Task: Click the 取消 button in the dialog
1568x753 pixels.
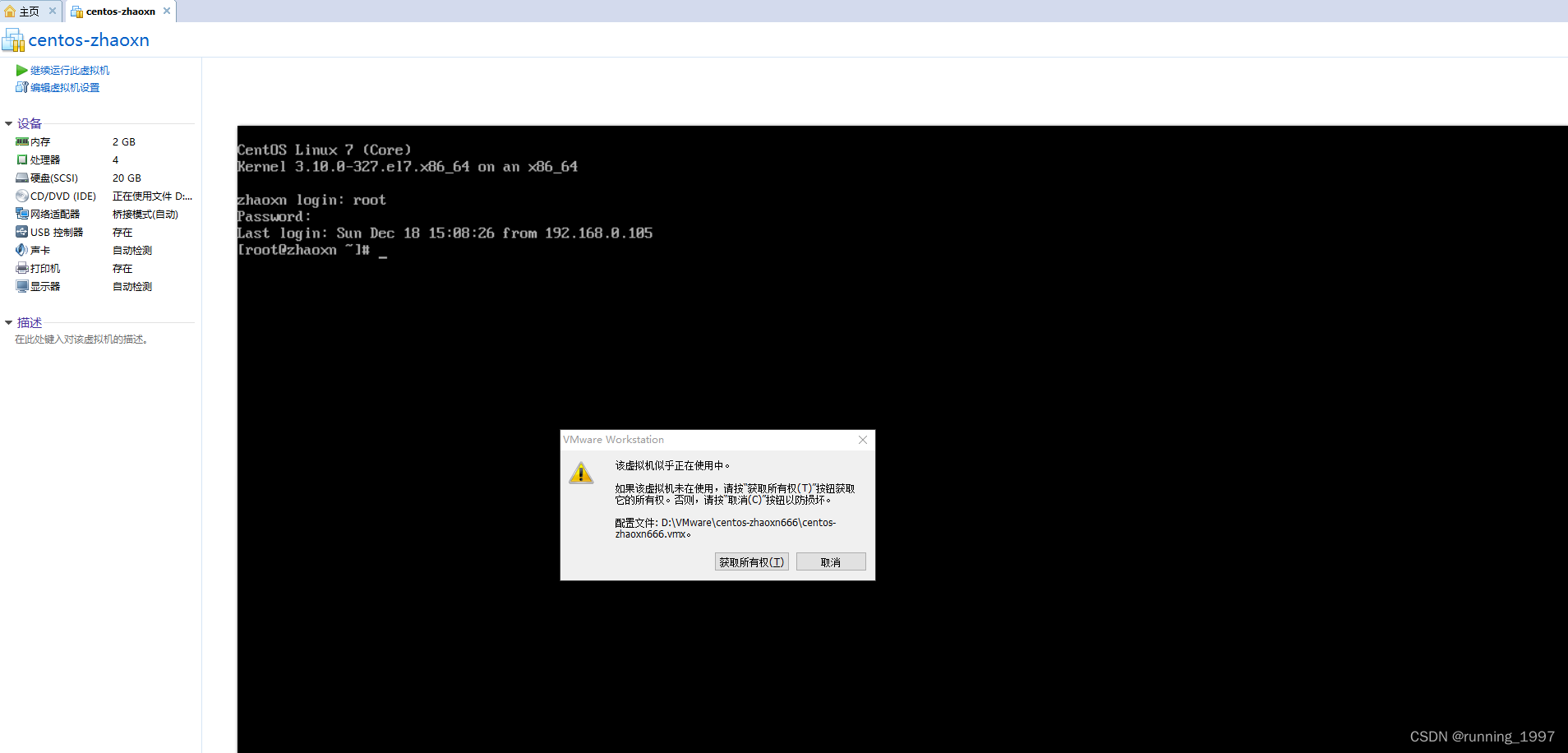Action: pyautogui.click(x=831, y=562)
